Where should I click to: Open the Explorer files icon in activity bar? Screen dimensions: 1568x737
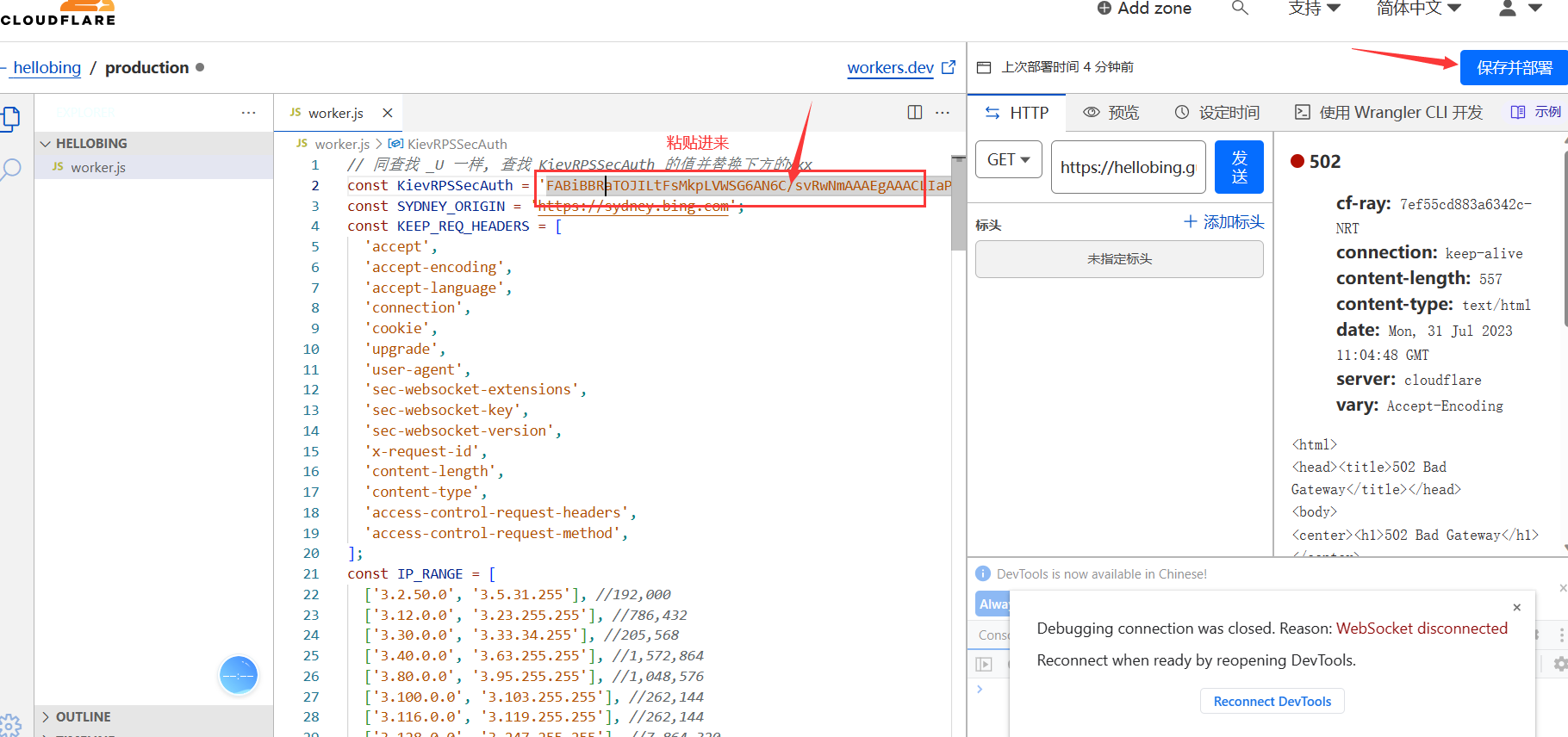point(11,118)
